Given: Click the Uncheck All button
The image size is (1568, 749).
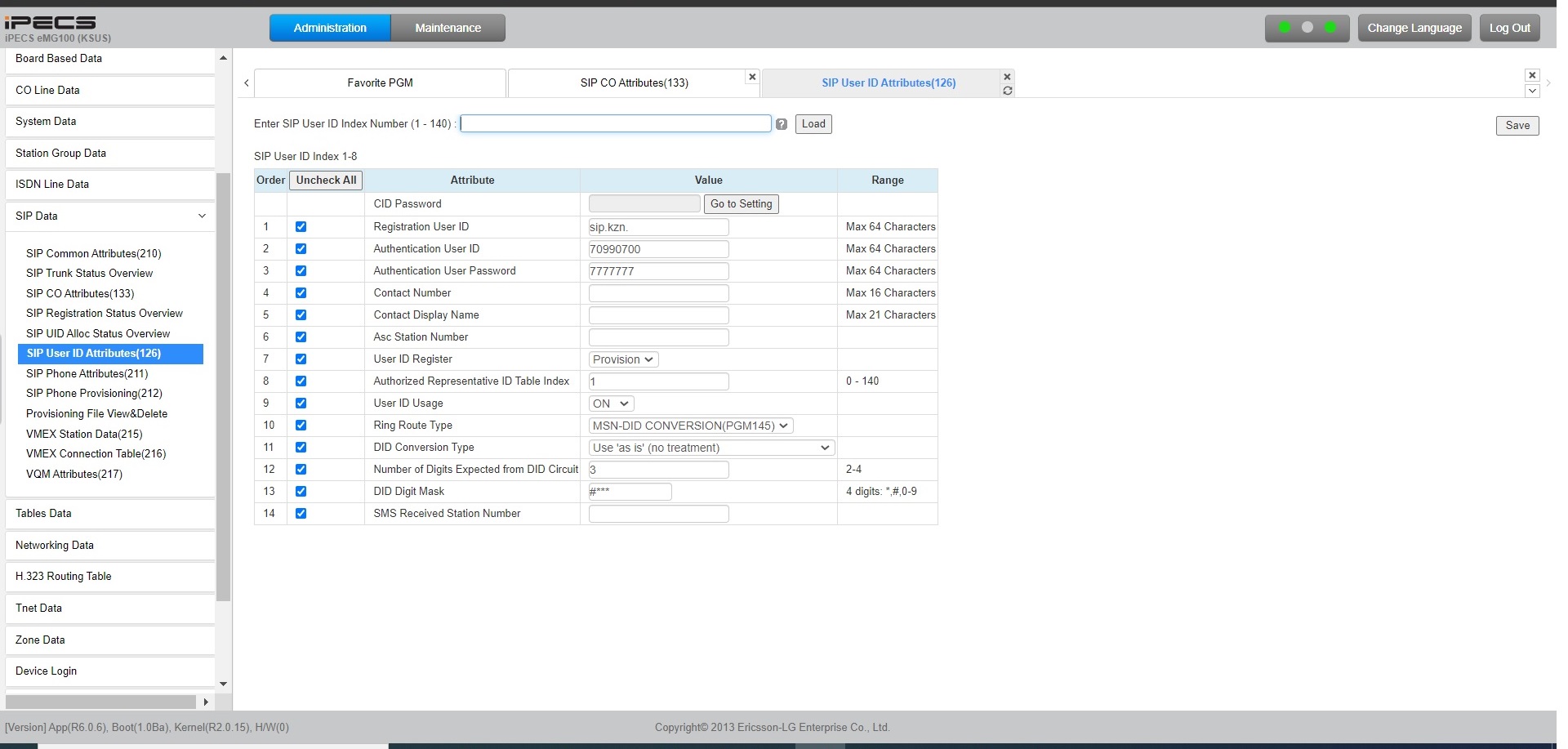Looking at the screenshot, I should [x=326, y=181].
